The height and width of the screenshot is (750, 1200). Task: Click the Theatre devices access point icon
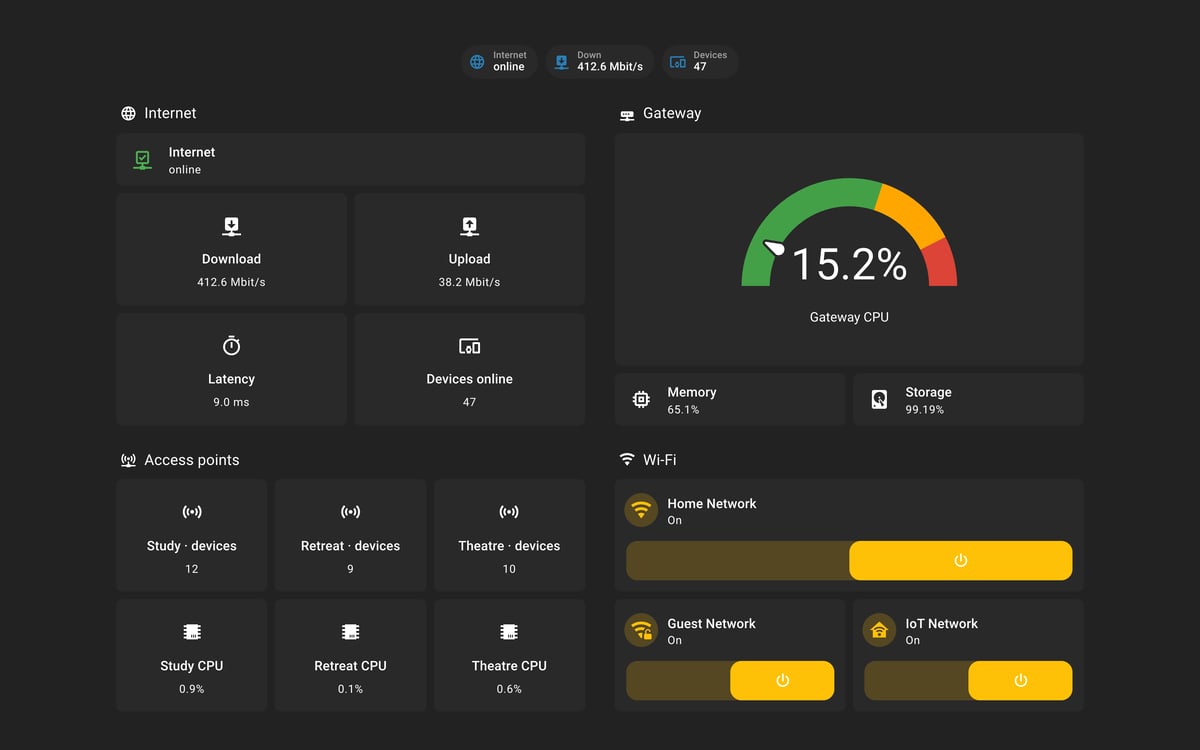[x=509, y=512]
